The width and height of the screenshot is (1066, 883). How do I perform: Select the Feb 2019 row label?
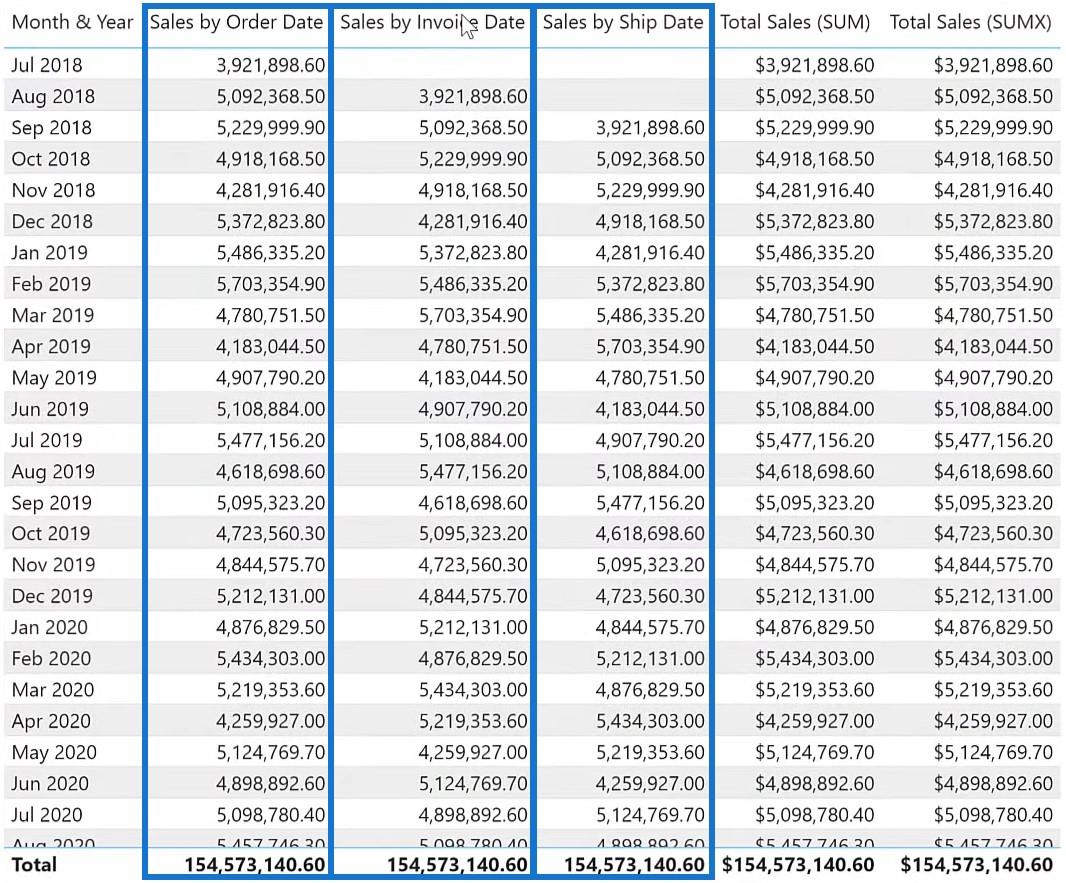coord(51,284)
